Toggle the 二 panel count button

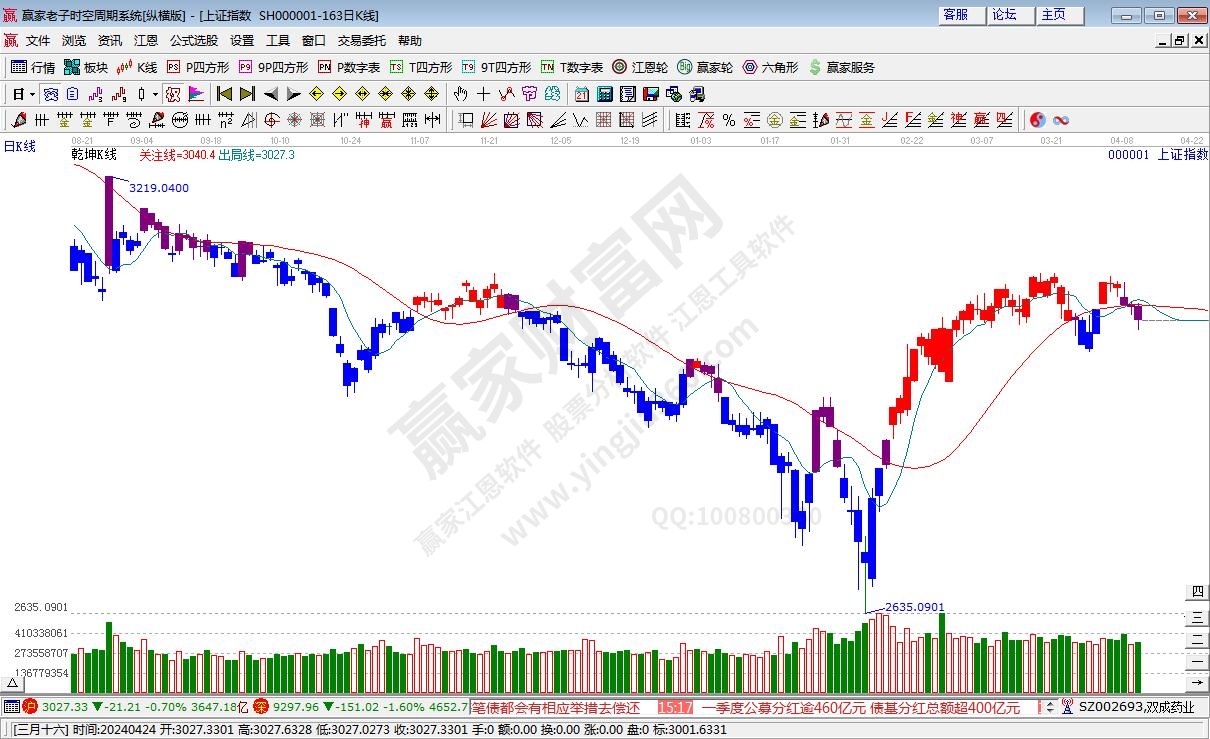[x=1197, y=639]
